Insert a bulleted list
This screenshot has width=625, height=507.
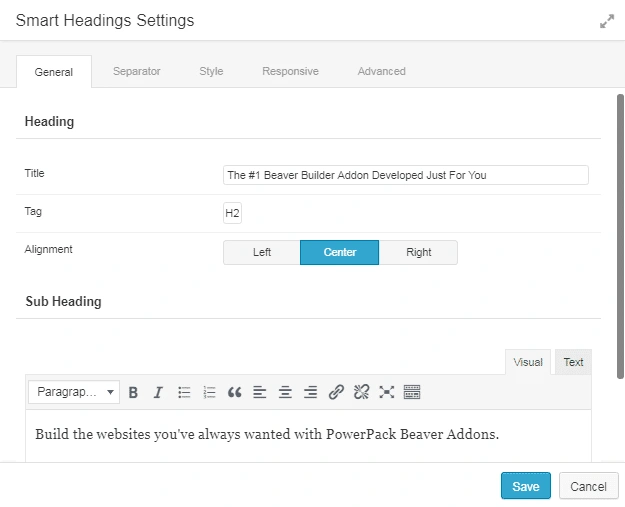point(184,392)
